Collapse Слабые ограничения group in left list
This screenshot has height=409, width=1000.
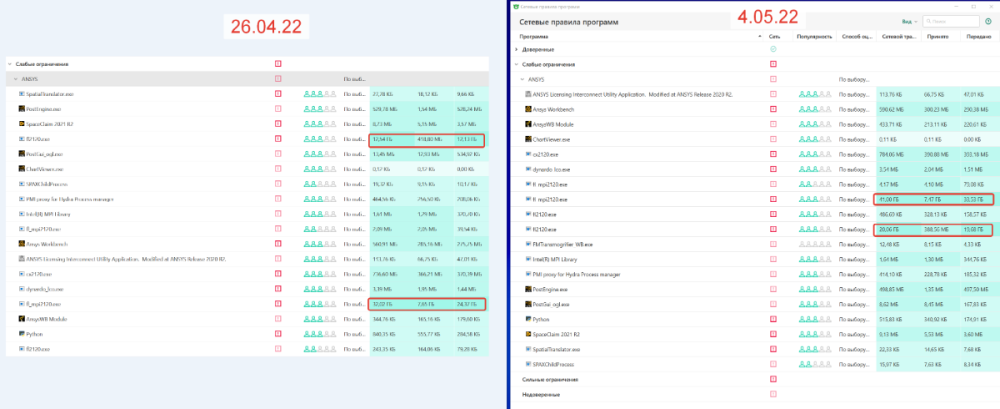coord(10,64)
